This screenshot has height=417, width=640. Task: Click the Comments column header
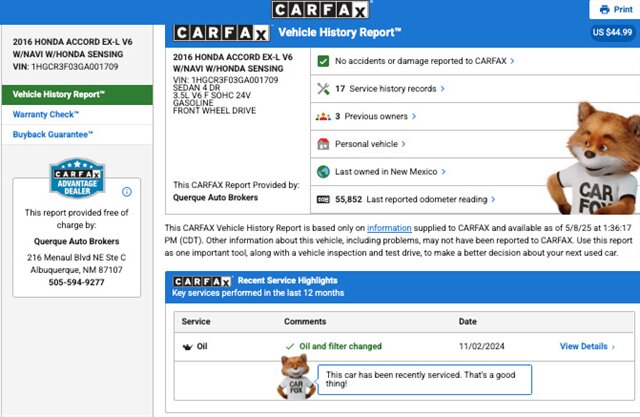pos(305,322)
